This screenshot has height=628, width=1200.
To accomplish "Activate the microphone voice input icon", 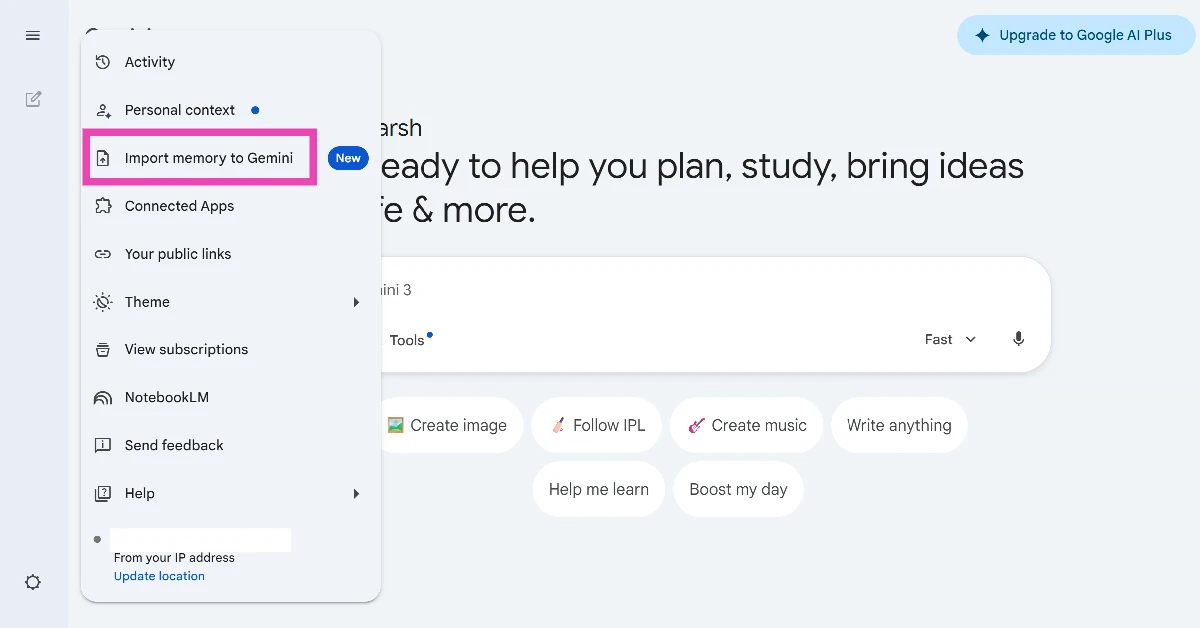I will tap(1018, 339).
